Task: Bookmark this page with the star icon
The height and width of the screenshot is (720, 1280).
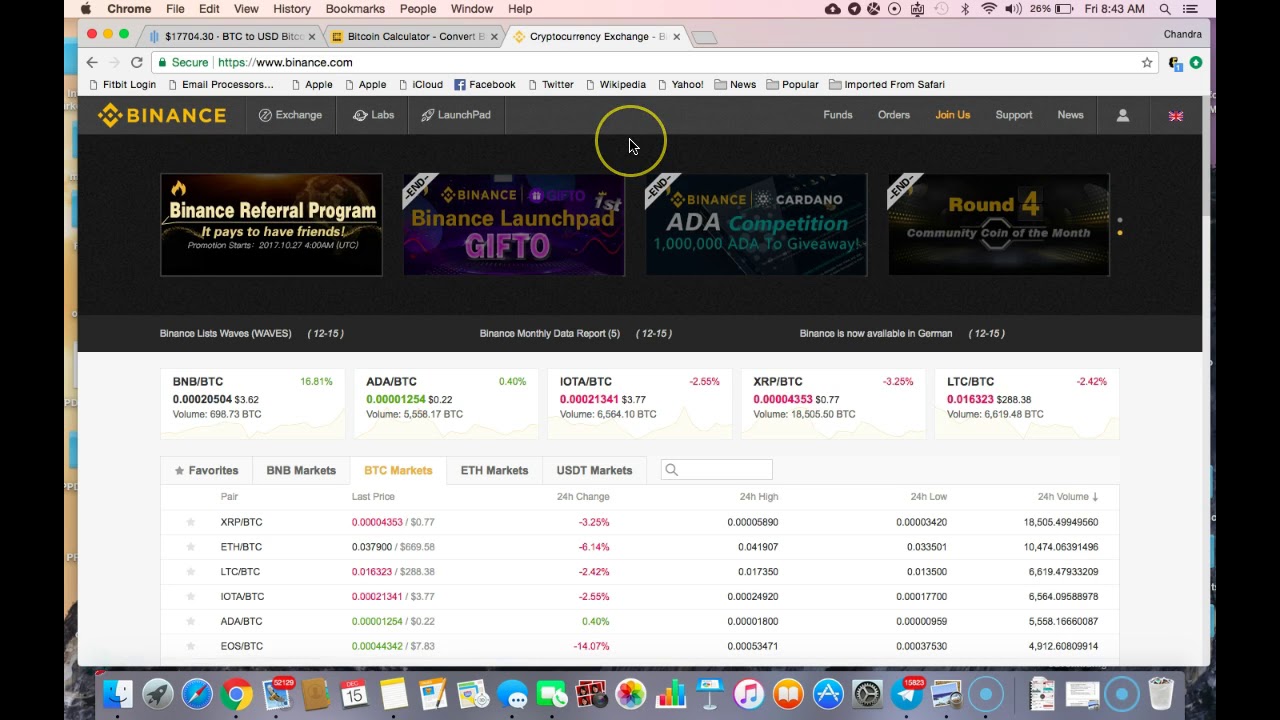Action: 1147,62
